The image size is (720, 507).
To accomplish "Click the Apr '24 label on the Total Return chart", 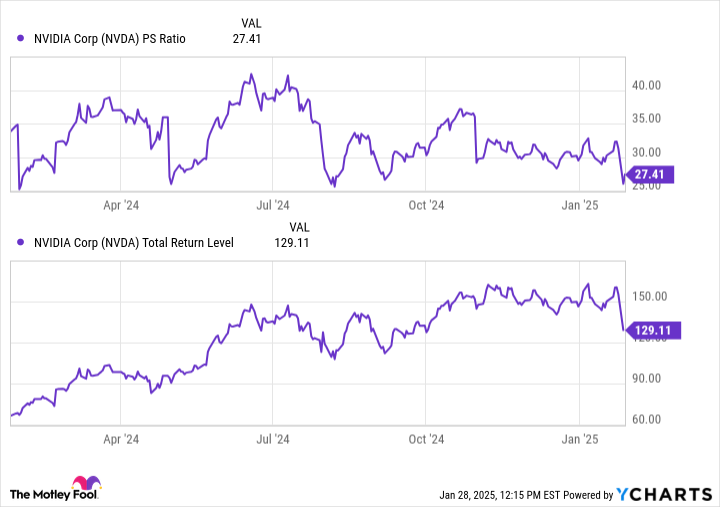I will [120, 439].
